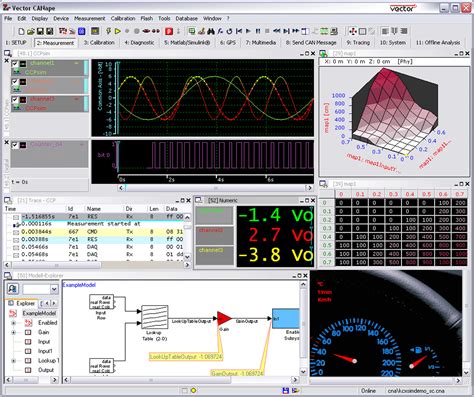The height and width of the screenshot is (397, 474).
Task: Click the Time column header in trace
Action: [11, 209]
